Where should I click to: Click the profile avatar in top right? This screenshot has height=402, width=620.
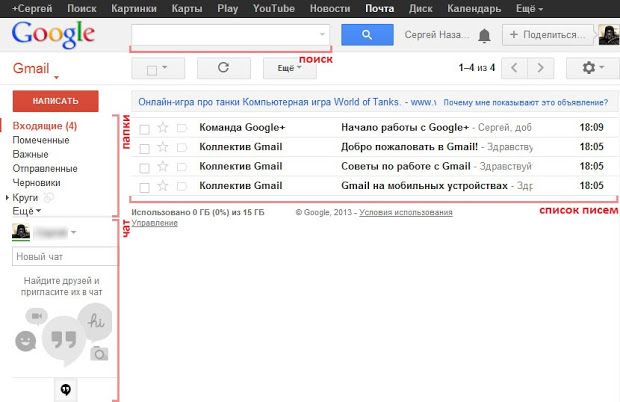[607, 35]
